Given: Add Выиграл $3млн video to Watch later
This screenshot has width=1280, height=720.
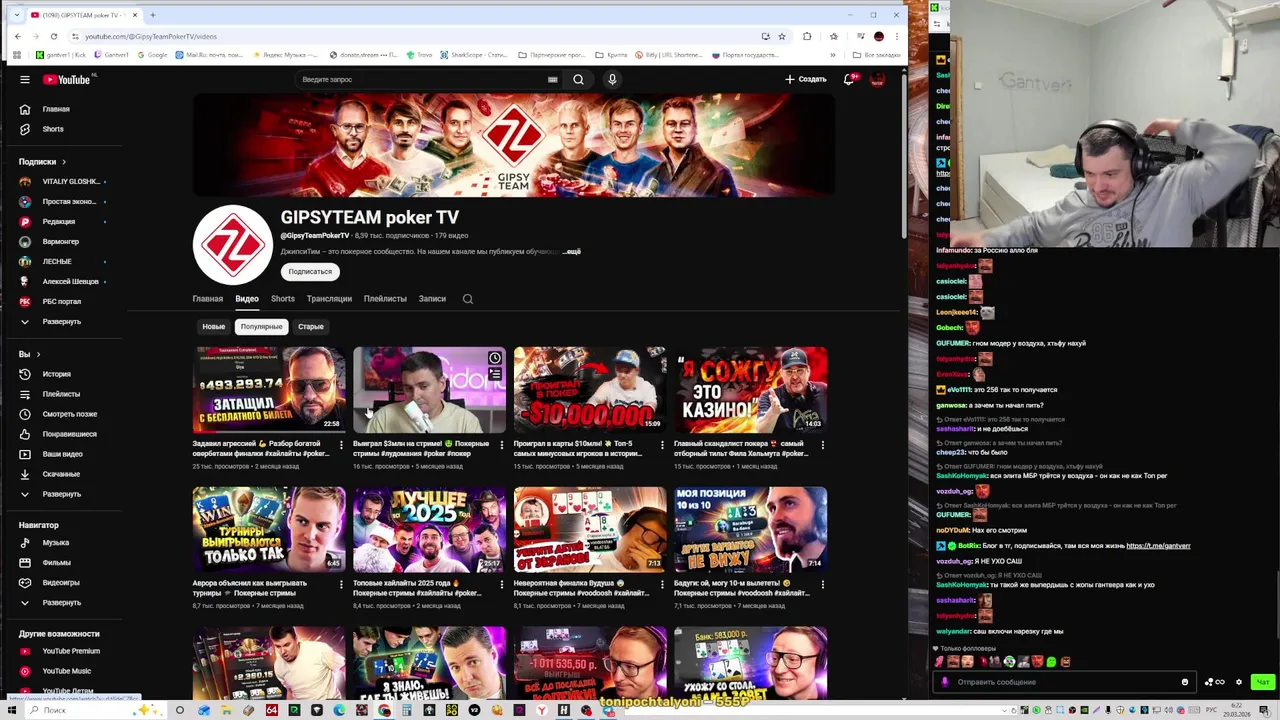Looking at the screenshot, I should [x=494, y=358].
